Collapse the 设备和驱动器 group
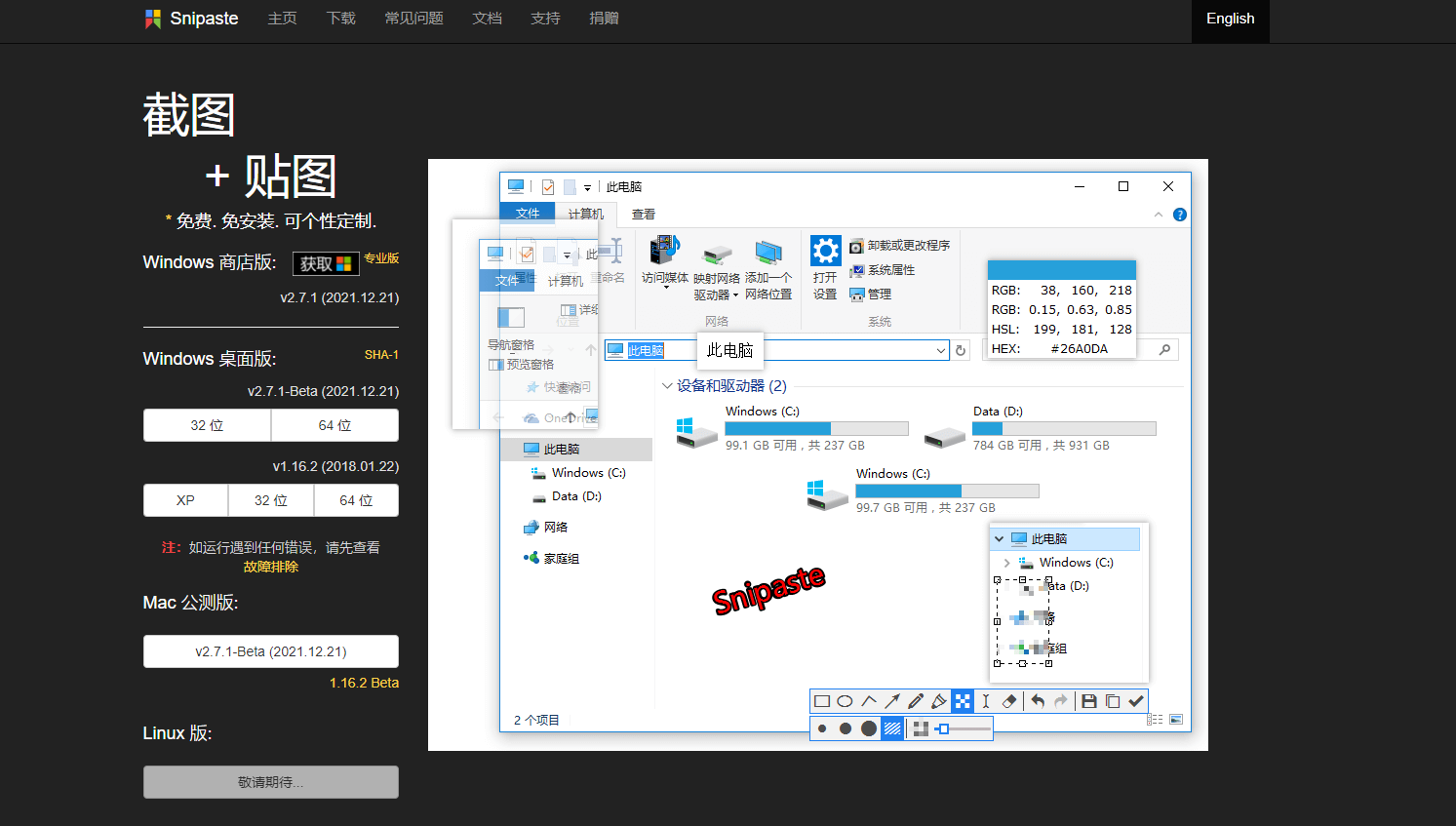This screenshot has width=1456, height=826. coord(667,386)
